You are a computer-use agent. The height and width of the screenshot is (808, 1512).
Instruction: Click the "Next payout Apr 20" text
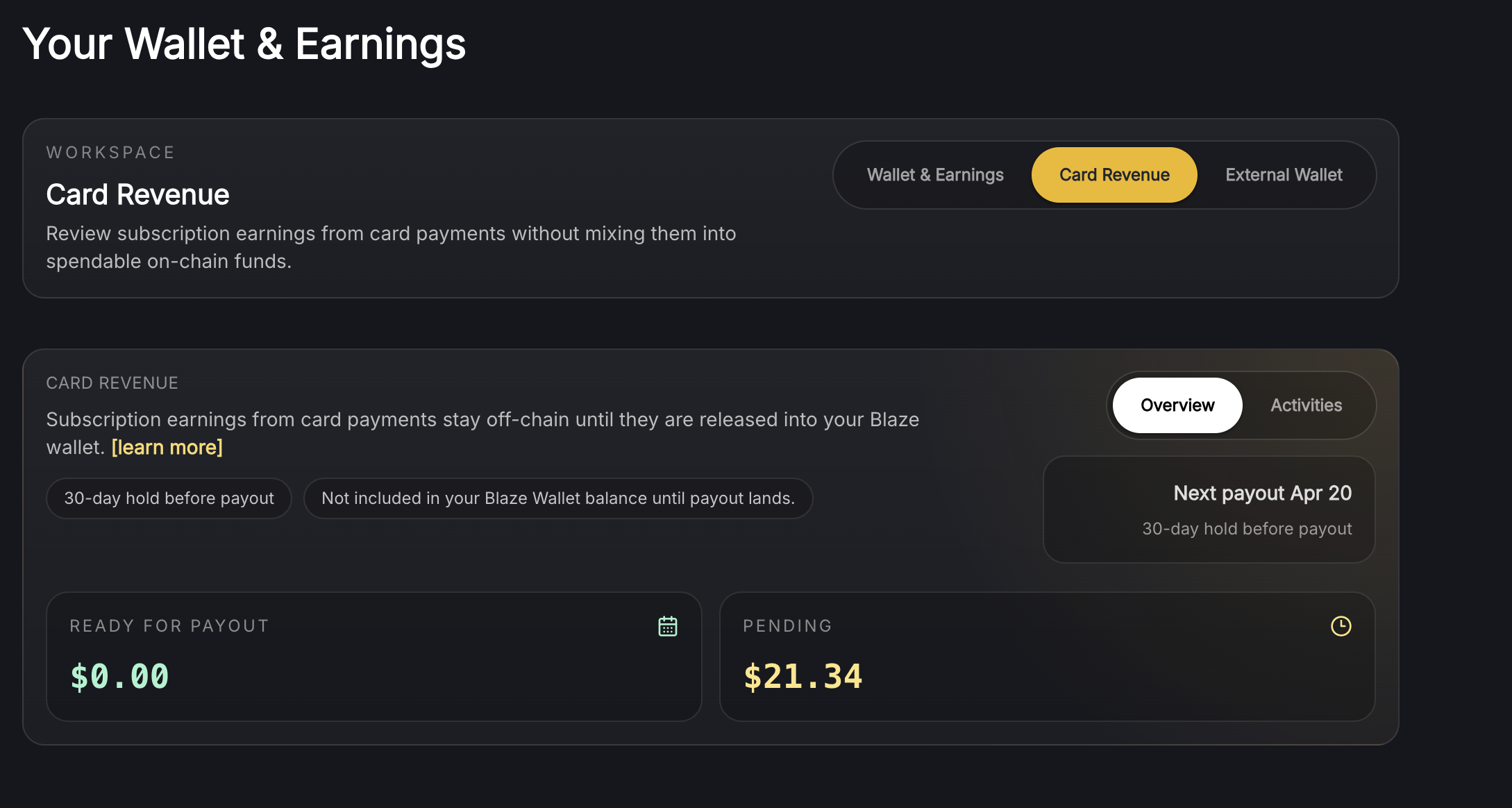(x=1262, y=494)
